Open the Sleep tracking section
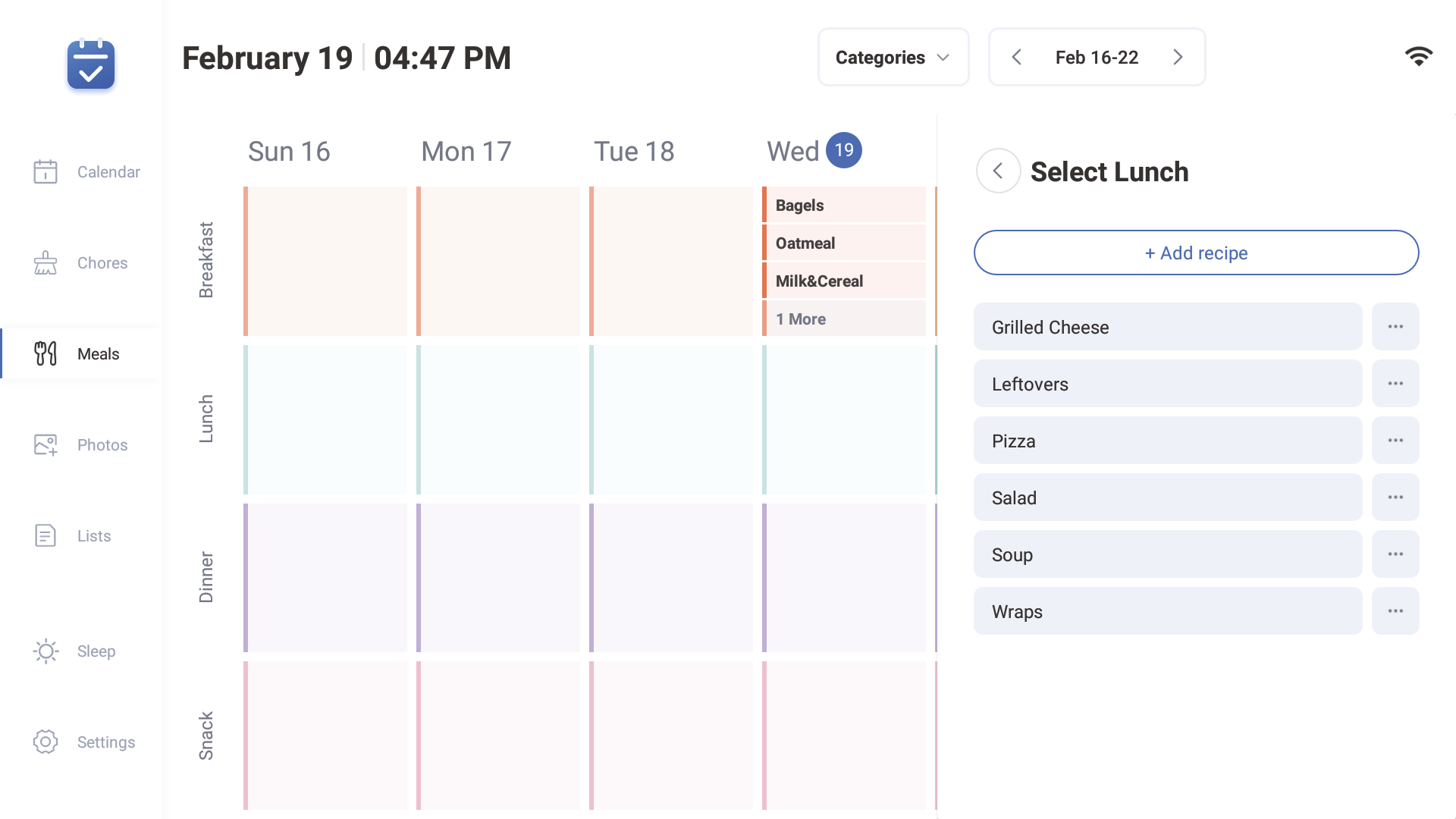Screen dimensions: 1456x819 [x=86, y=651]
